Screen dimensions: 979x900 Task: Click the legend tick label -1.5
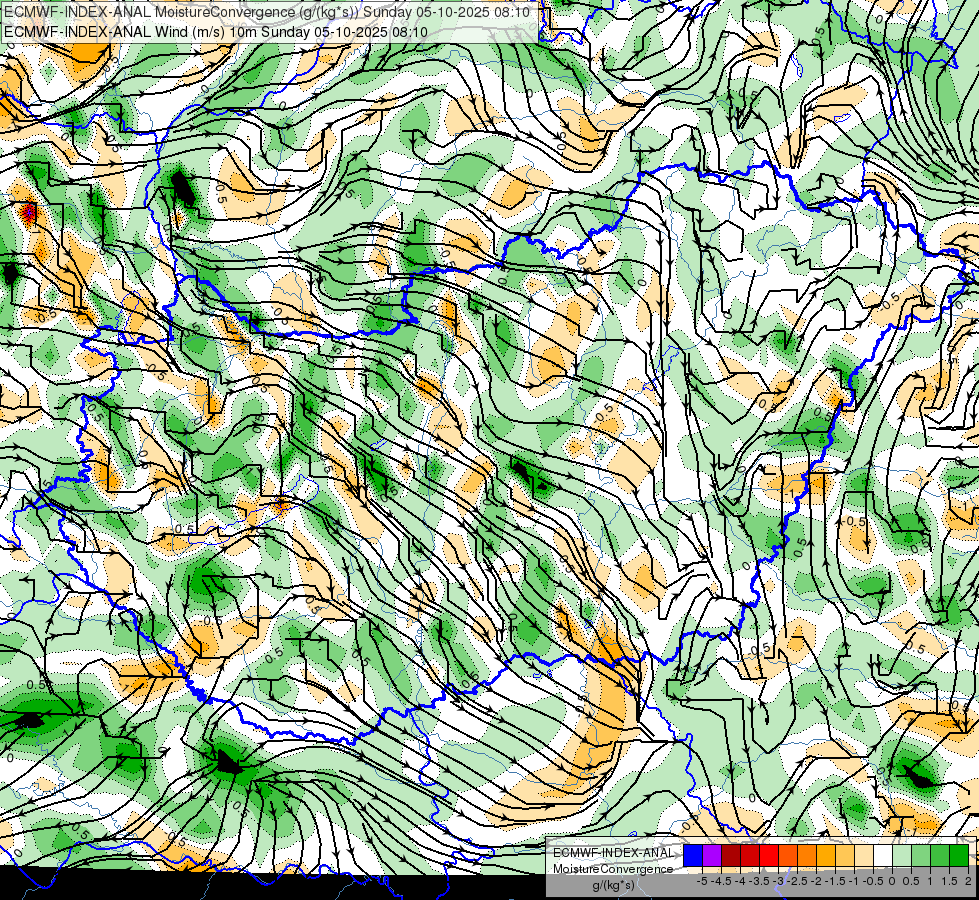click(x=835, y=881)
